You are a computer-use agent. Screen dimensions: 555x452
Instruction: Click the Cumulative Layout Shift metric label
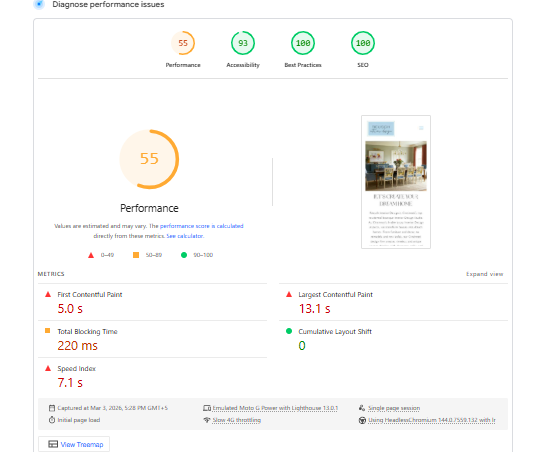coord(335,332)
